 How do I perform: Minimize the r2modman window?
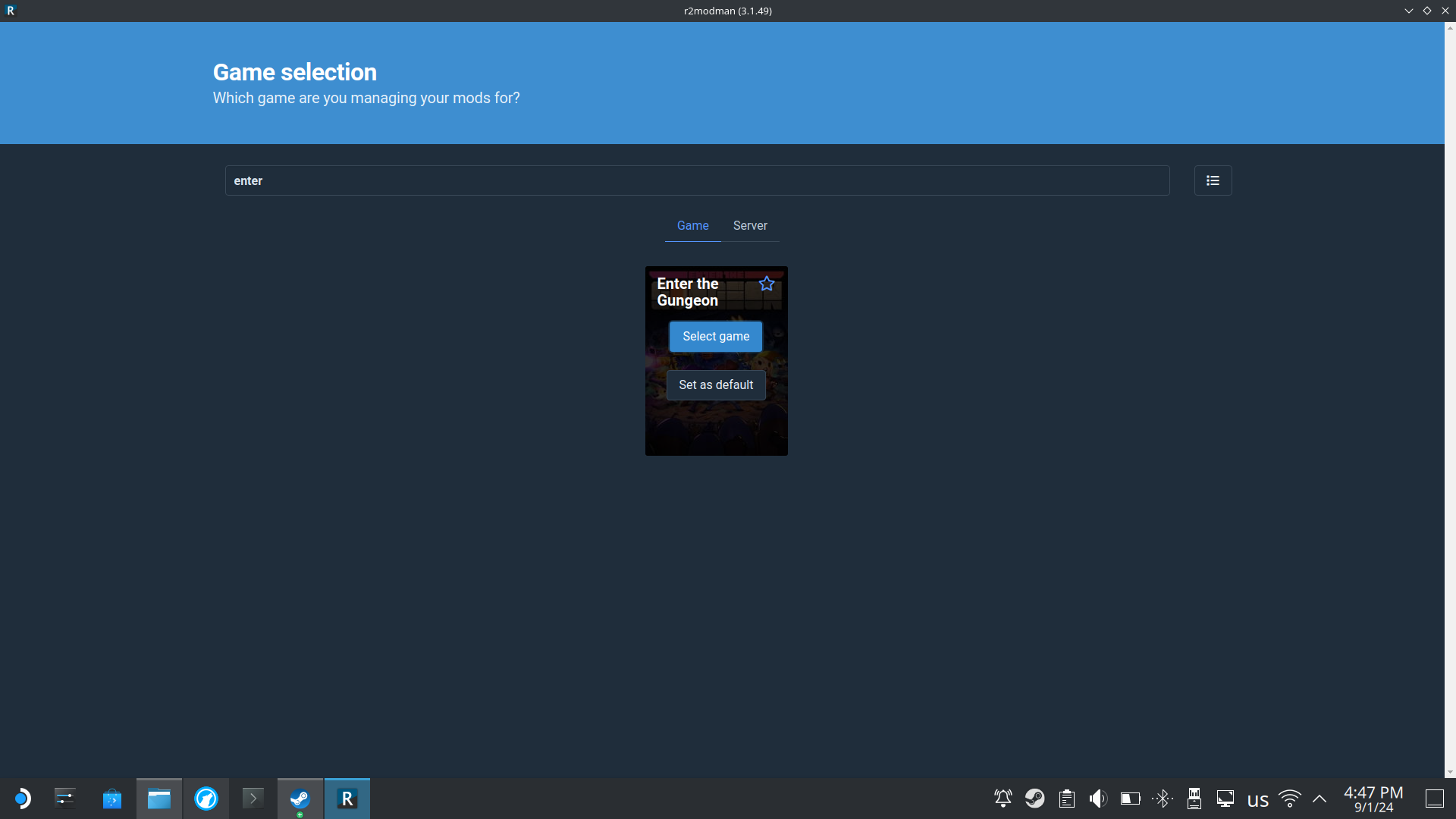1409,11
